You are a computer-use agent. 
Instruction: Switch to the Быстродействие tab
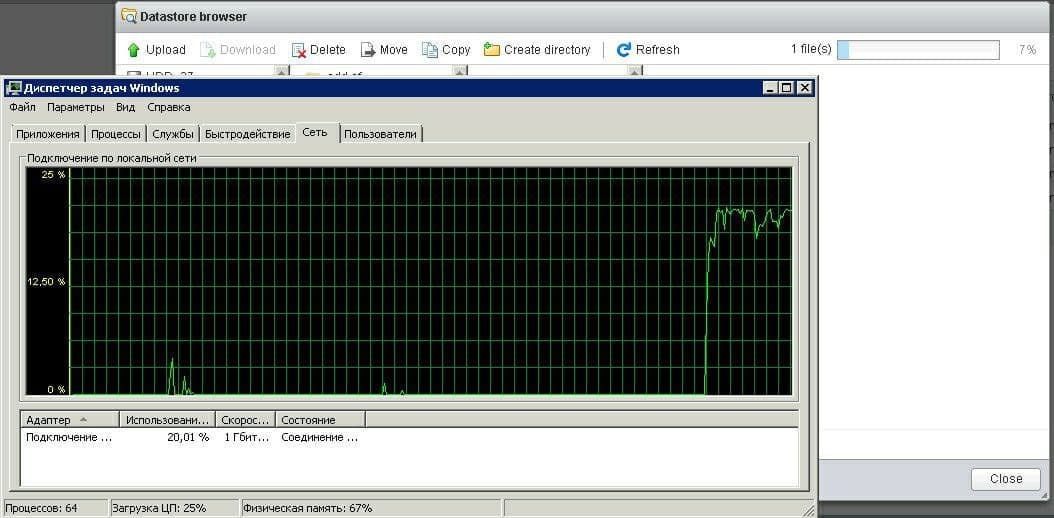tap(247, 134)
